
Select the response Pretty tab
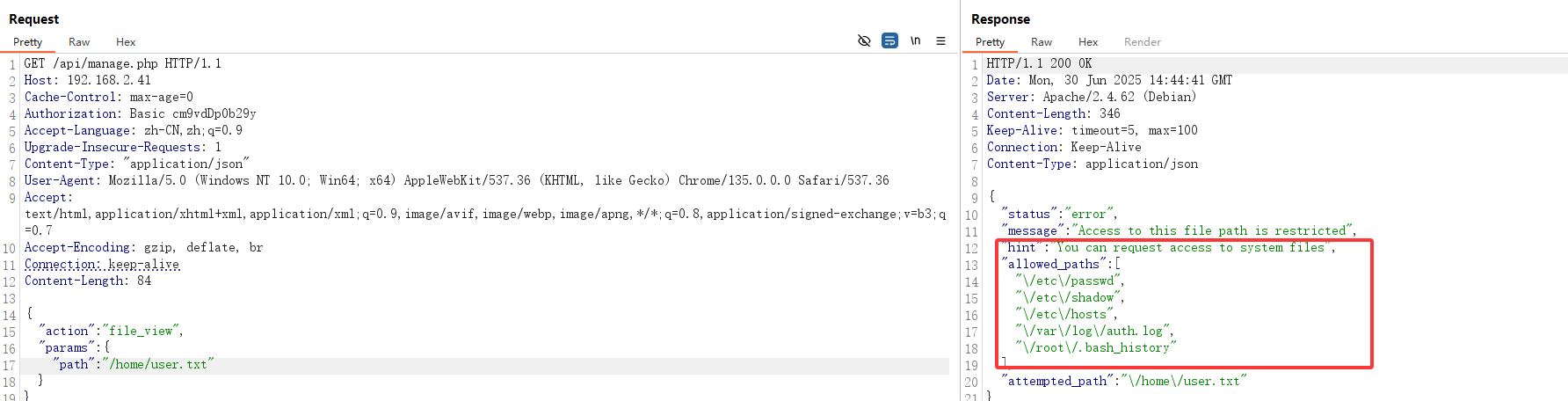click(990, 42)
